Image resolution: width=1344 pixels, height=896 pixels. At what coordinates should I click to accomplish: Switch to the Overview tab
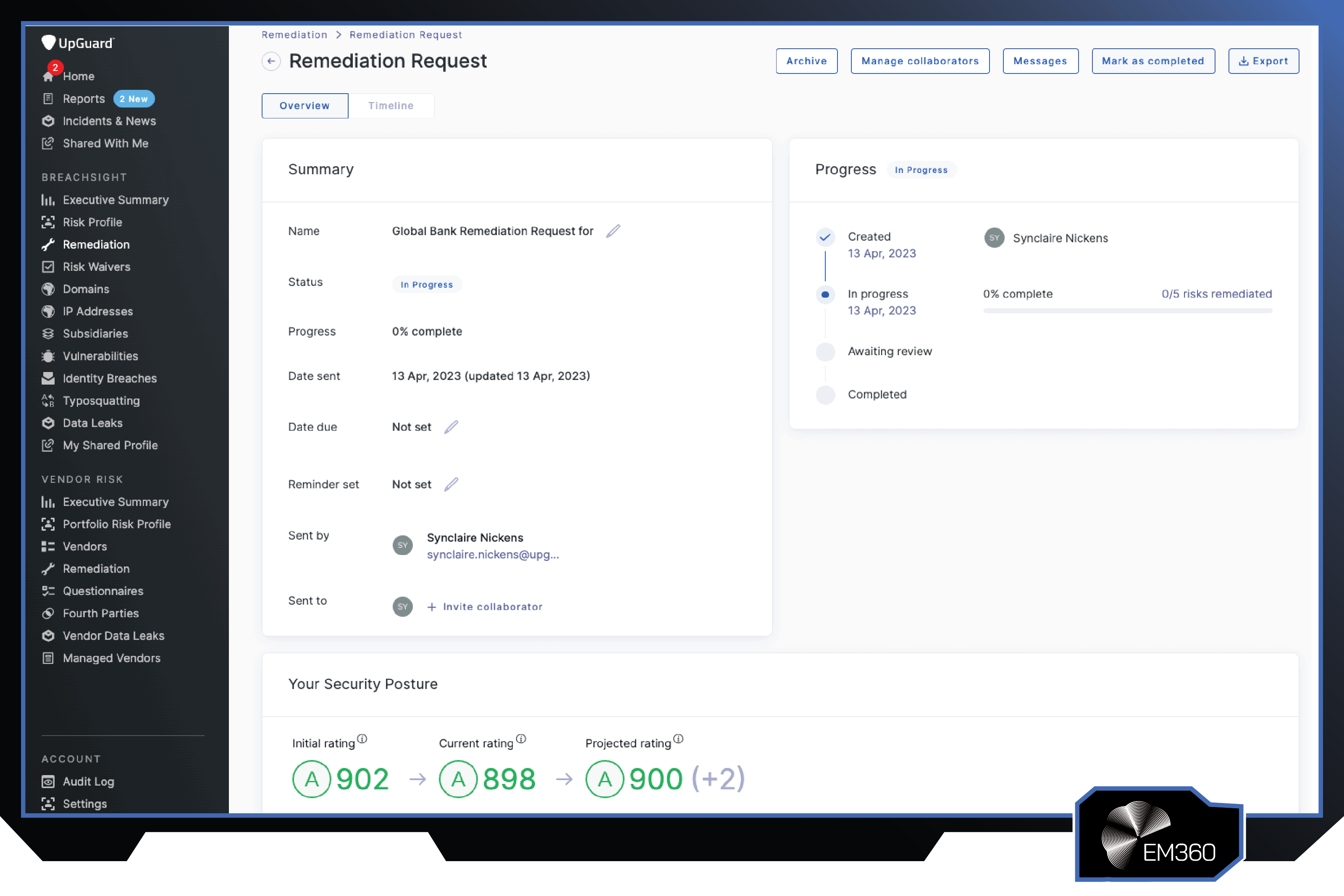click(x=304, y=106)
